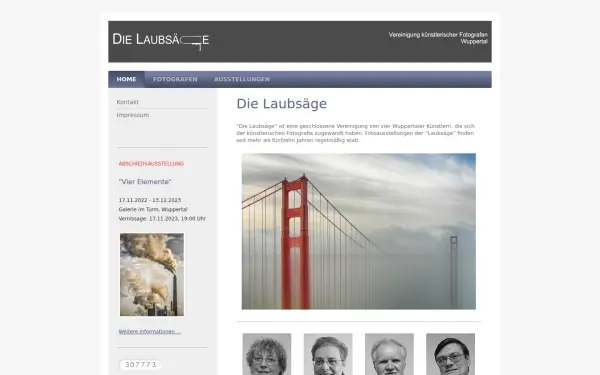Click the Golden Gate Bridge photo
The height and width of the screenshot is (375, 600).
pos(359,232)
